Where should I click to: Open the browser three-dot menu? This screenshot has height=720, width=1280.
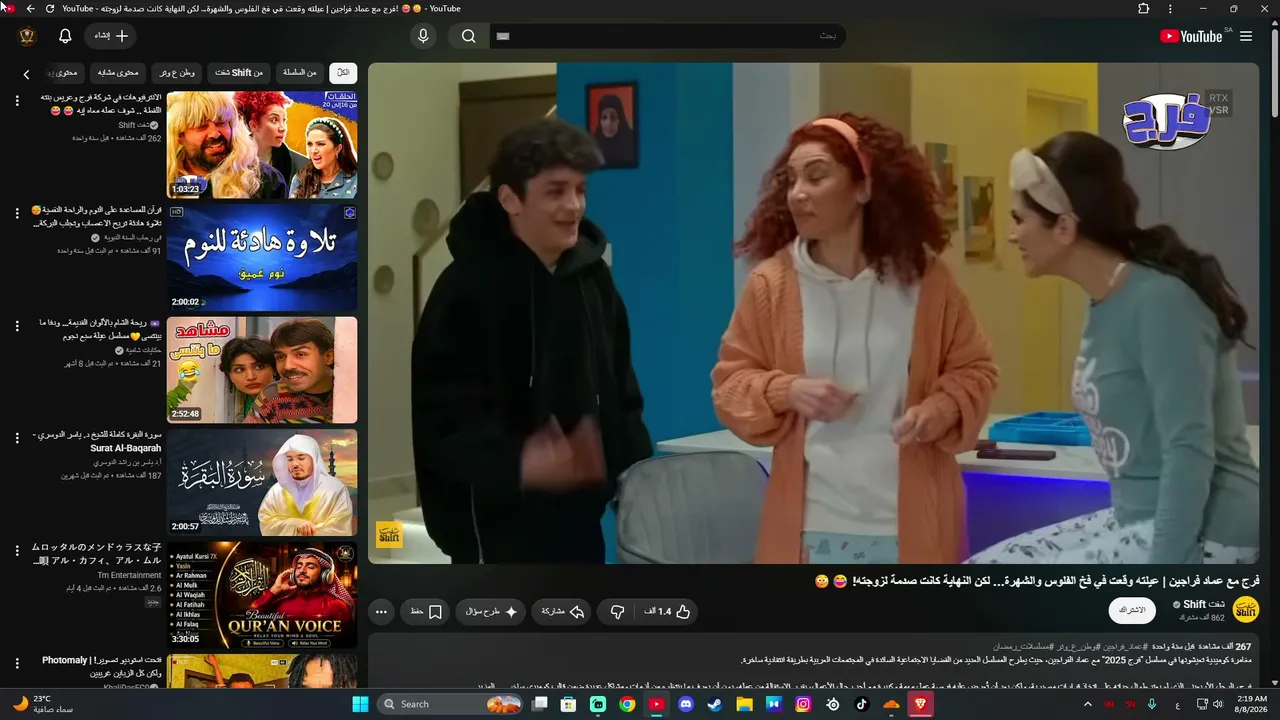point(1170,8)
